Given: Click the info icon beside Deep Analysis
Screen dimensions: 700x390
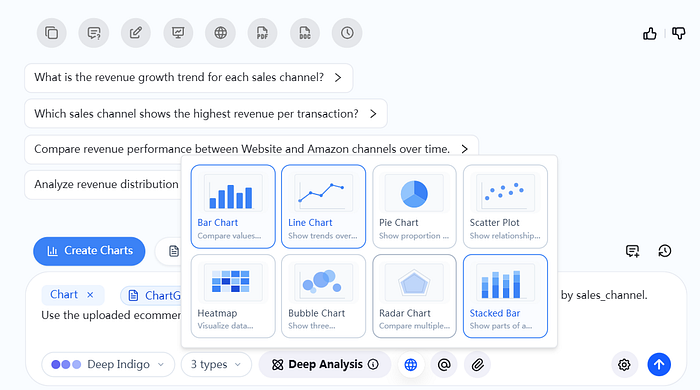Looking at the screenshot, I should click(373, 365).
